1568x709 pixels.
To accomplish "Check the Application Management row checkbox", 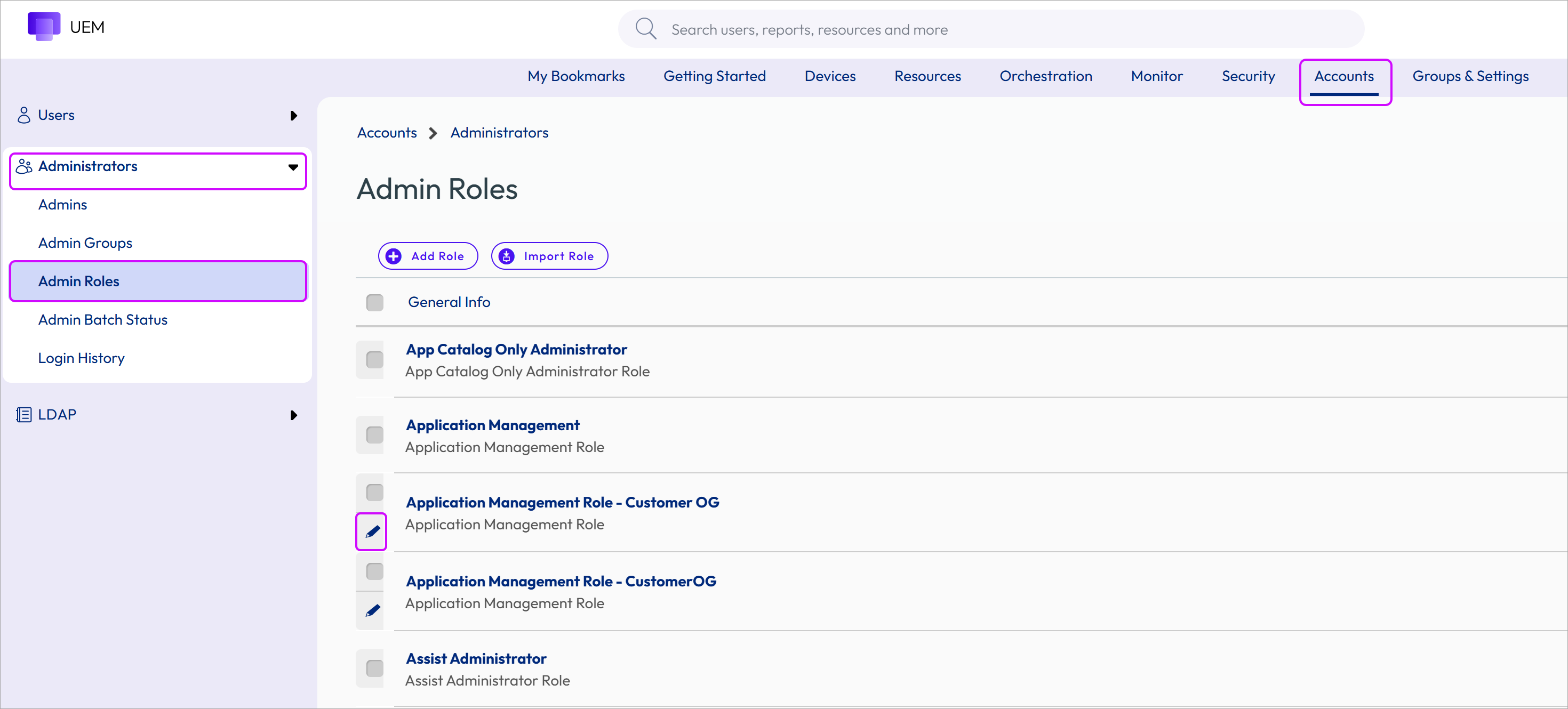I will (x=374, y=435).
